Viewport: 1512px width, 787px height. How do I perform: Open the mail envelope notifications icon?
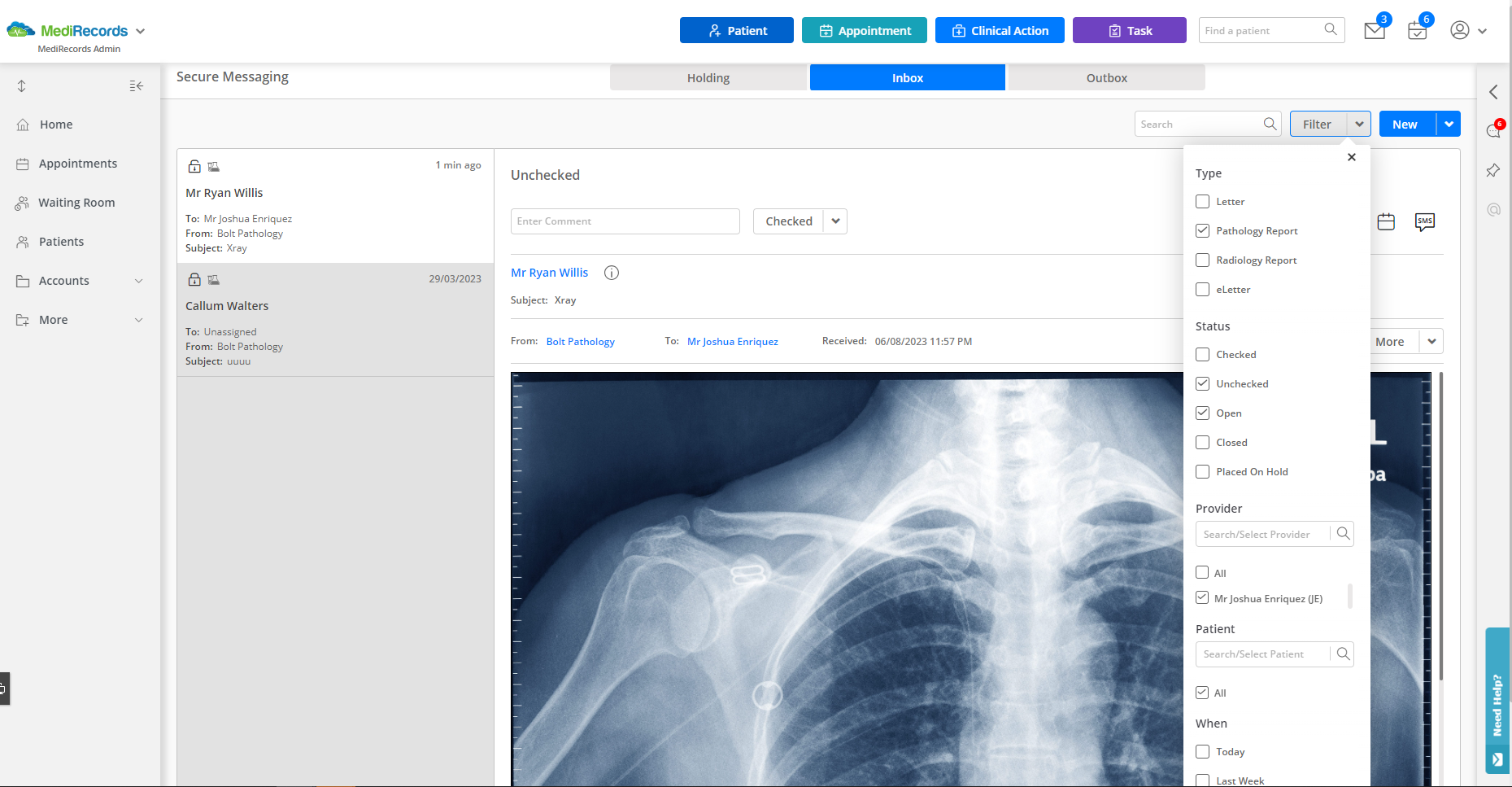tap(1375, 31)
